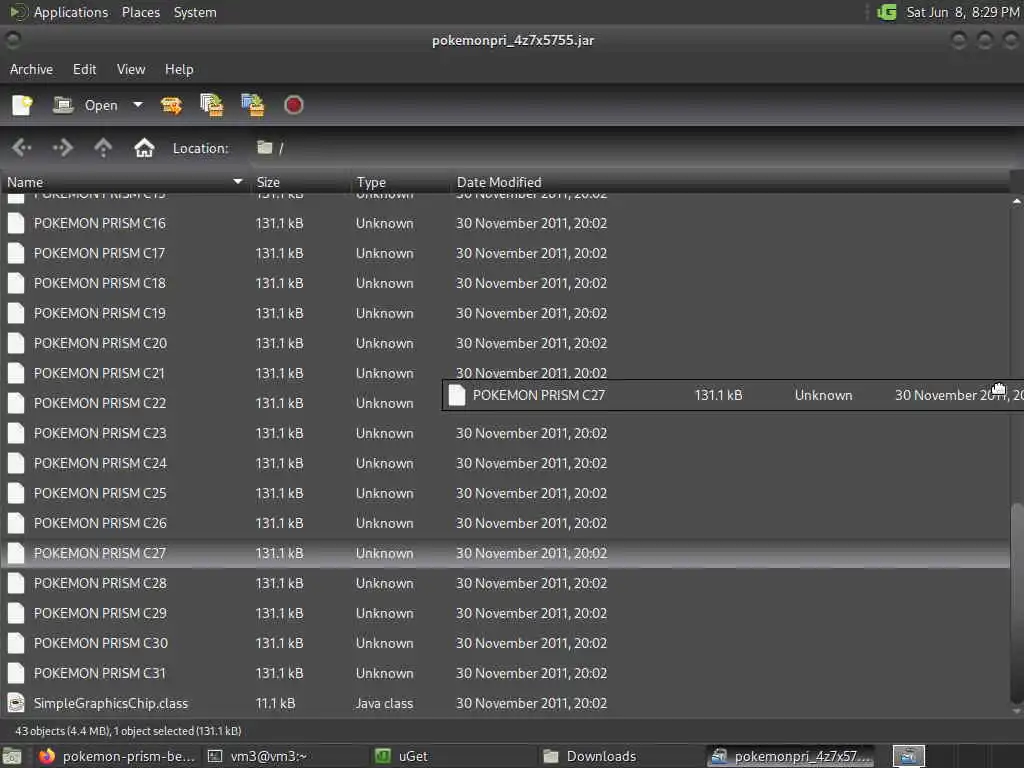Click highlighted row POKEMON PRISM C27
Screen dimensions: 1024x768
[x=505, y=554]
